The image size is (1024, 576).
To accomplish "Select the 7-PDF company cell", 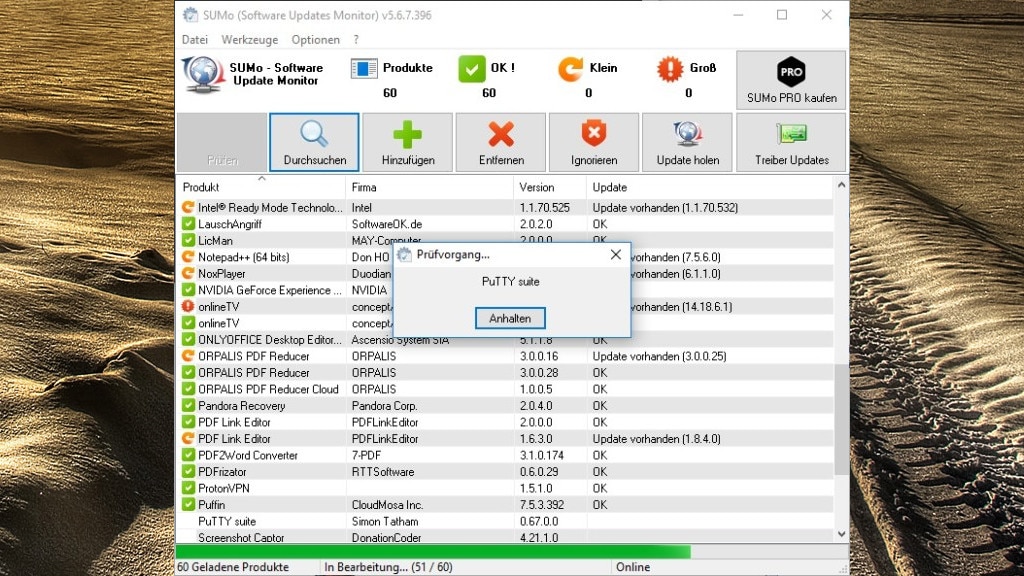I will 366,455.
